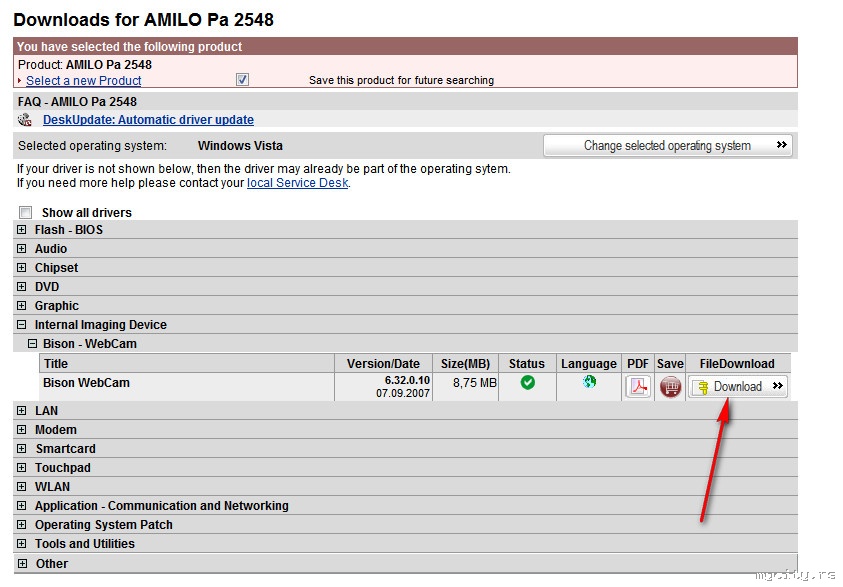Open the Bison WebCam PDF document icon

point(638,386)
